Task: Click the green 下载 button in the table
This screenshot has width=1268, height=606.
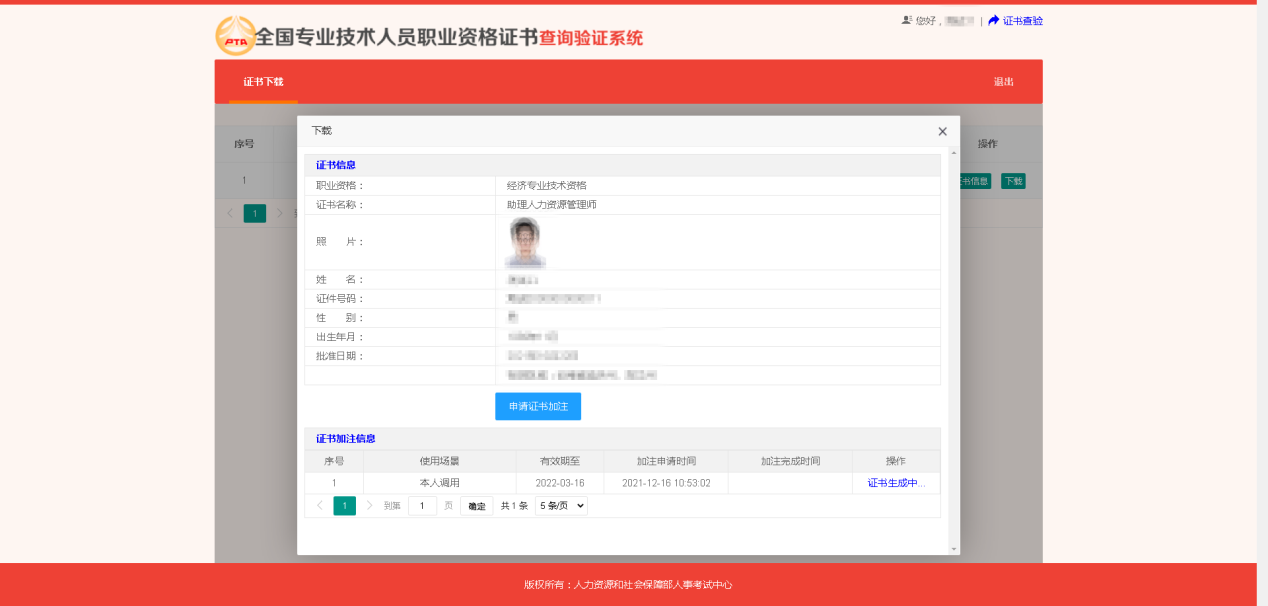Action: pos(1012,181)
